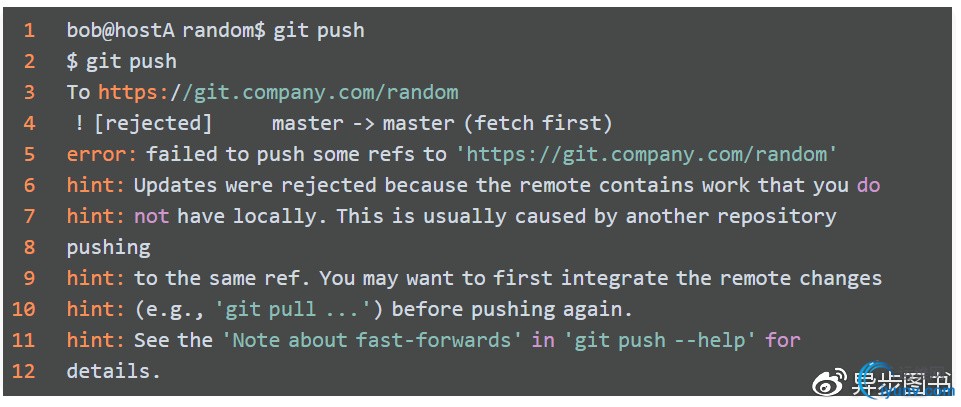
Task: Click the quoted repository URL in the error line
Action: point(647,155)
